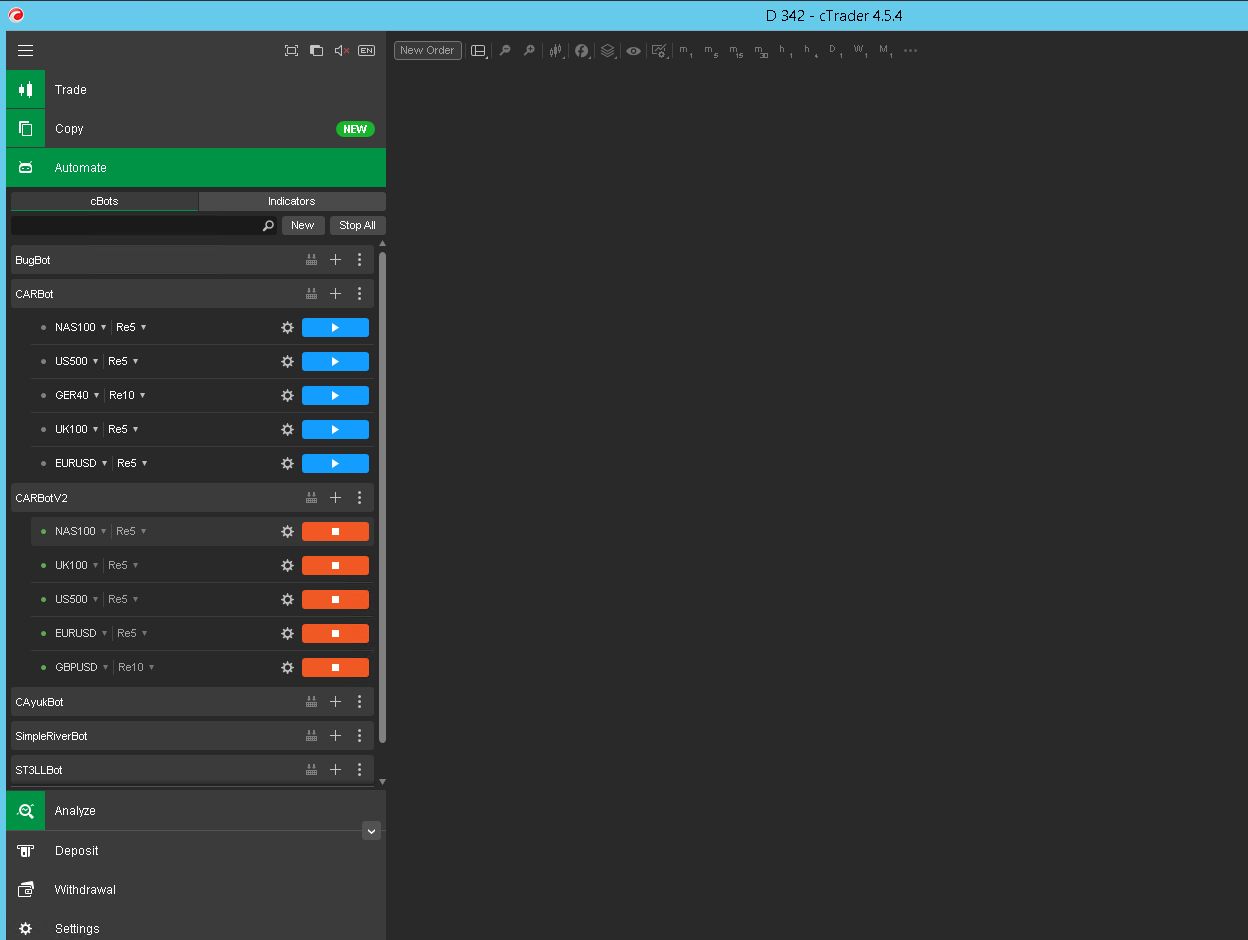
Task: Open the Analyze section
Action: click(196, 811)
